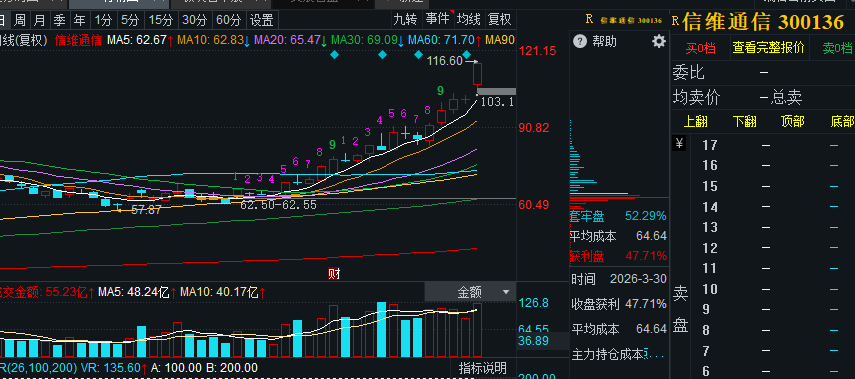Viewport: 855px width, 379px height.
Task: Jump to 底部 of order book
Action: click(x=841, y=121)
